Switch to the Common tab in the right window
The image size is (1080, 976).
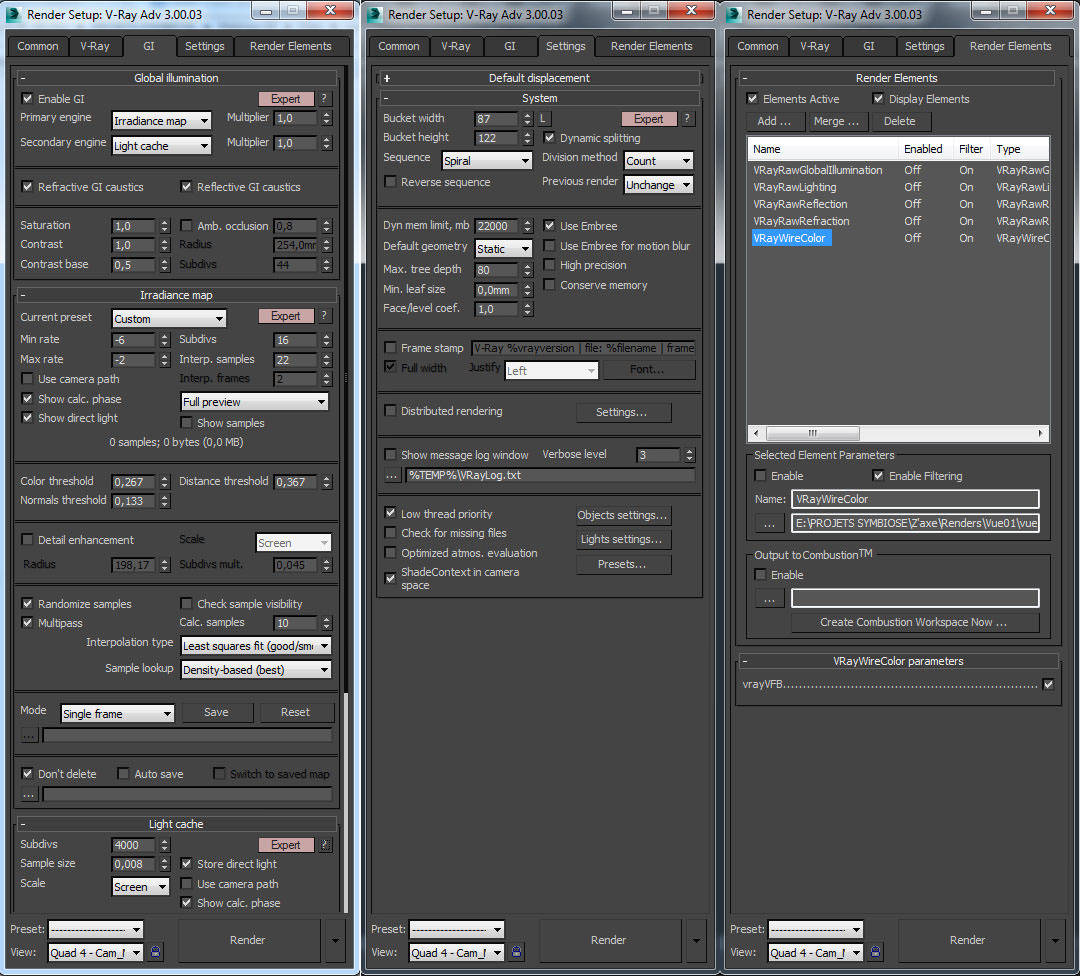click(758, 46)
